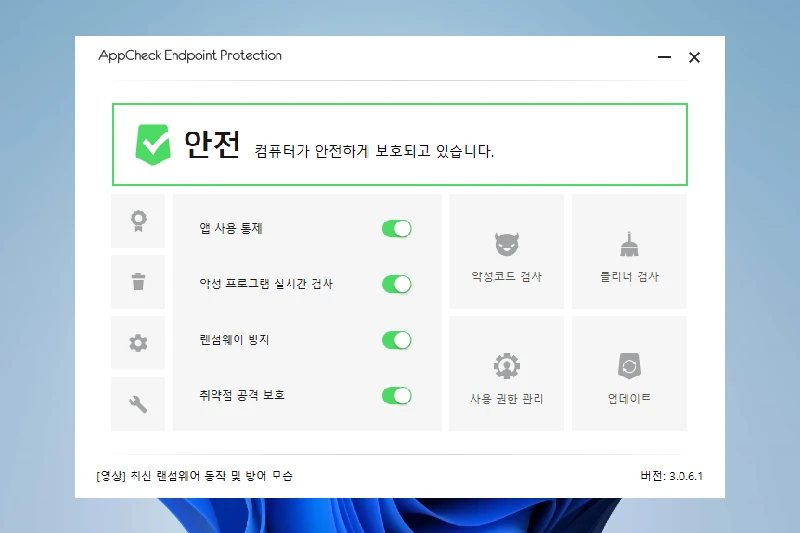Turn off 취약점 공격 보호 switch

396,395
